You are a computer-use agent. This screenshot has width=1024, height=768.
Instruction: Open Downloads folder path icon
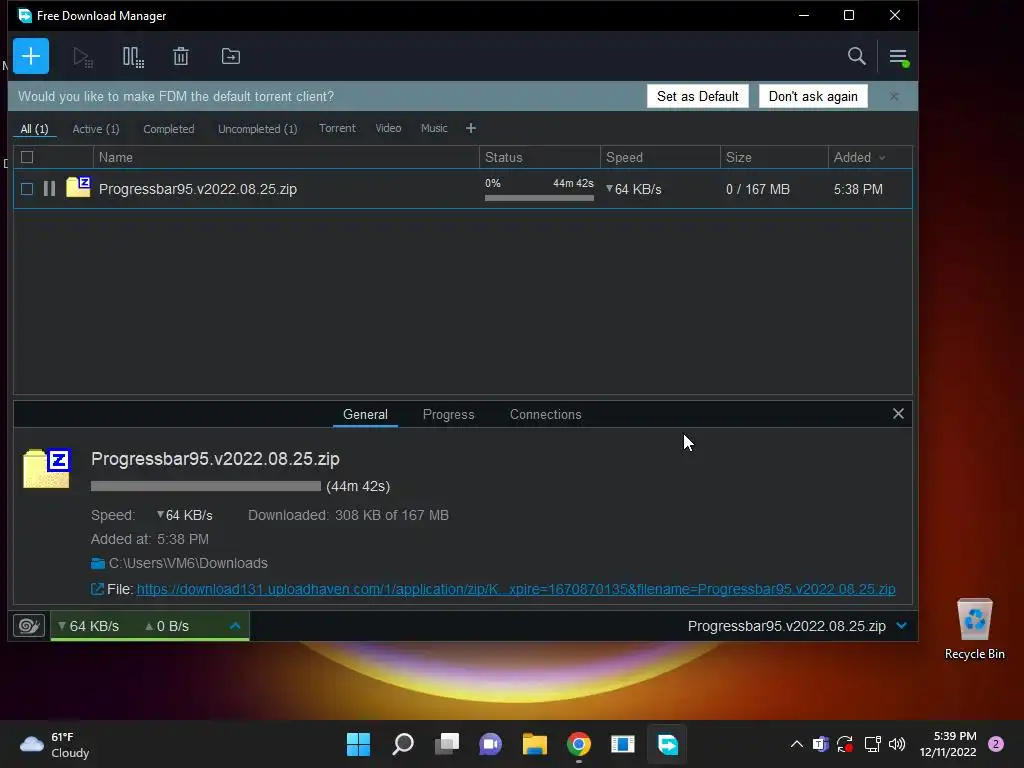(x=98, y=563)
